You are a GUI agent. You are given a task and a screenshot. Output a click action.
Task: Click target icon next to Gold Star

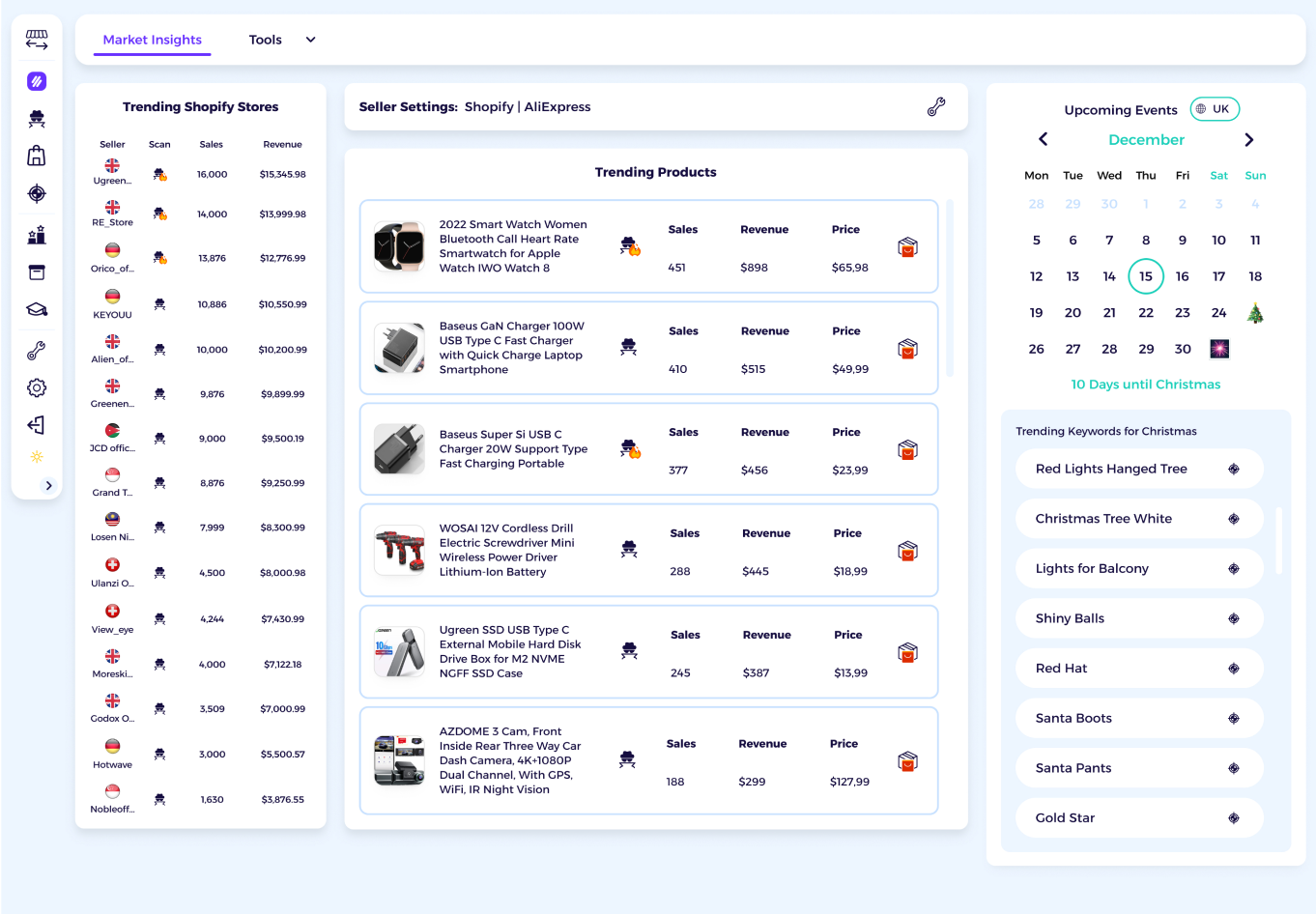[1234, 818]
